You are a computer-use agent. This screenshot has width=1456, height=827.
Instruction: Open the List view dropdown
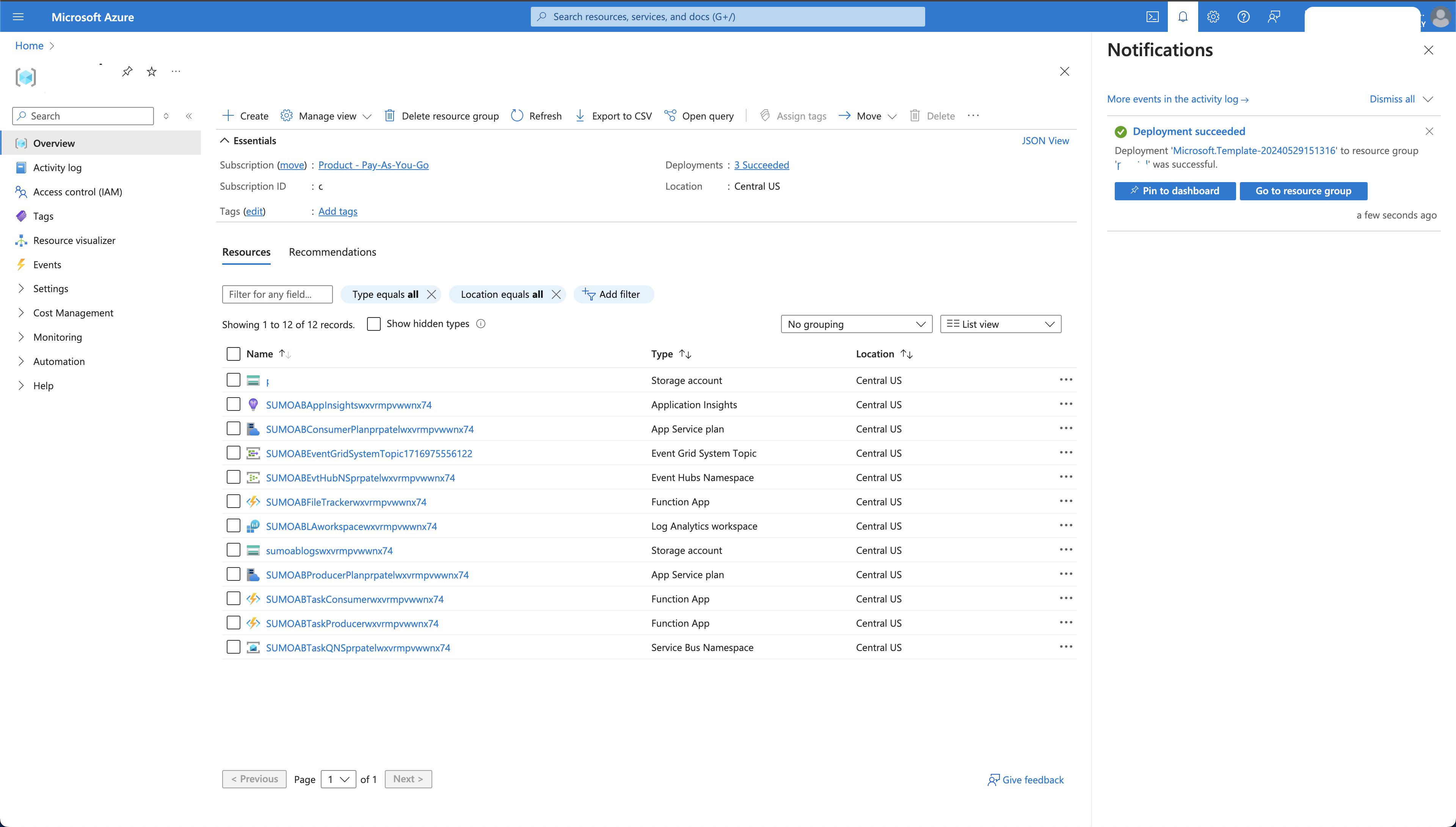1000,324
